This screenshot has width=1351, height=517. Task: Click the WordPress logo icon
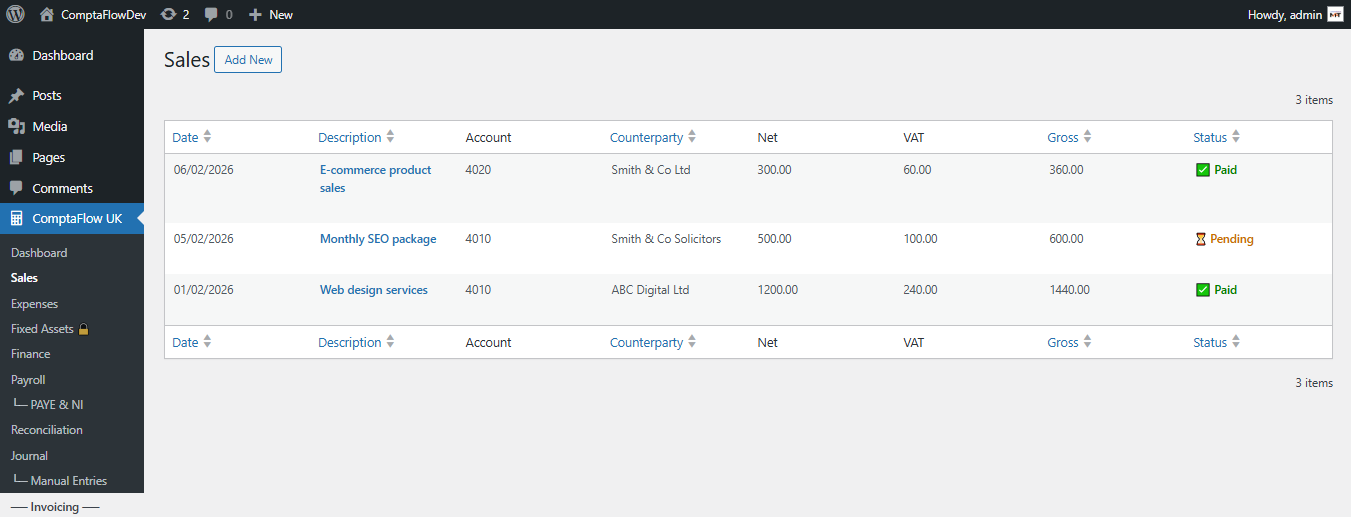pos(15,14)
